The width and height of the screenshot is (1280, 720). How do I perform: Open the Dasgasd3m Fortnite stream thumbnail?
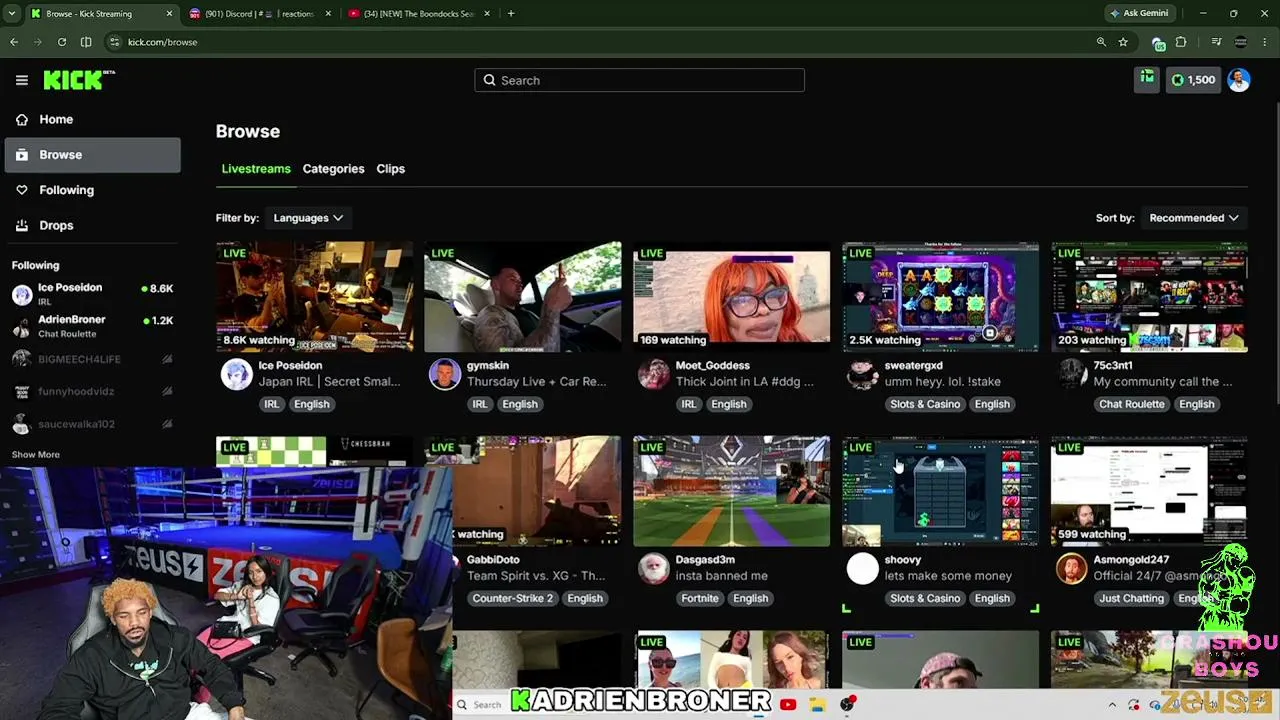pos(732,491)
